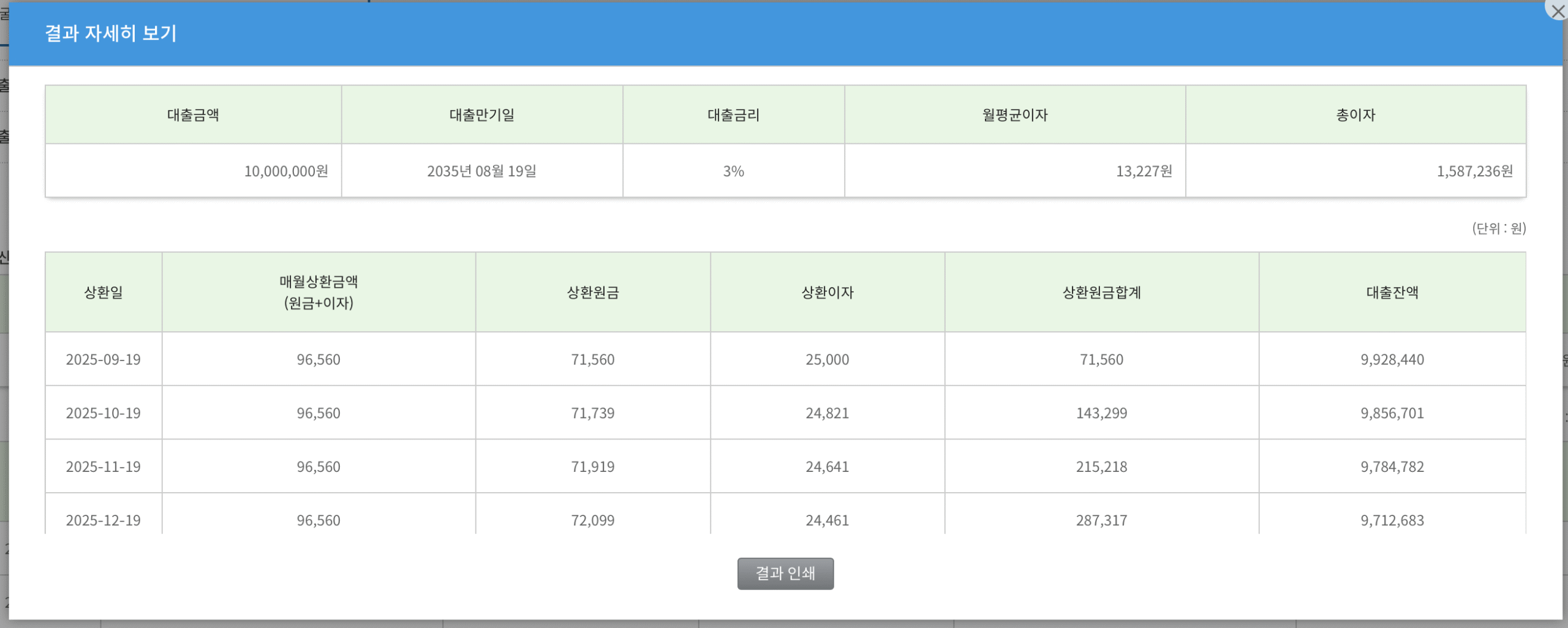Click the 287,317 cumulative principal cell
Screen dimensions: 1568x628
[1101, 520]
